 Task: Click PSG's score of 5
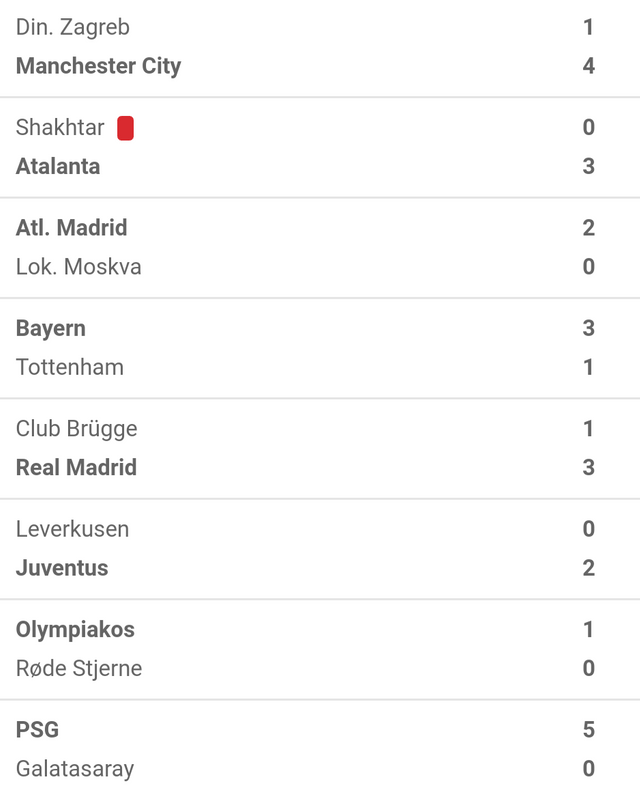[589, 729]
